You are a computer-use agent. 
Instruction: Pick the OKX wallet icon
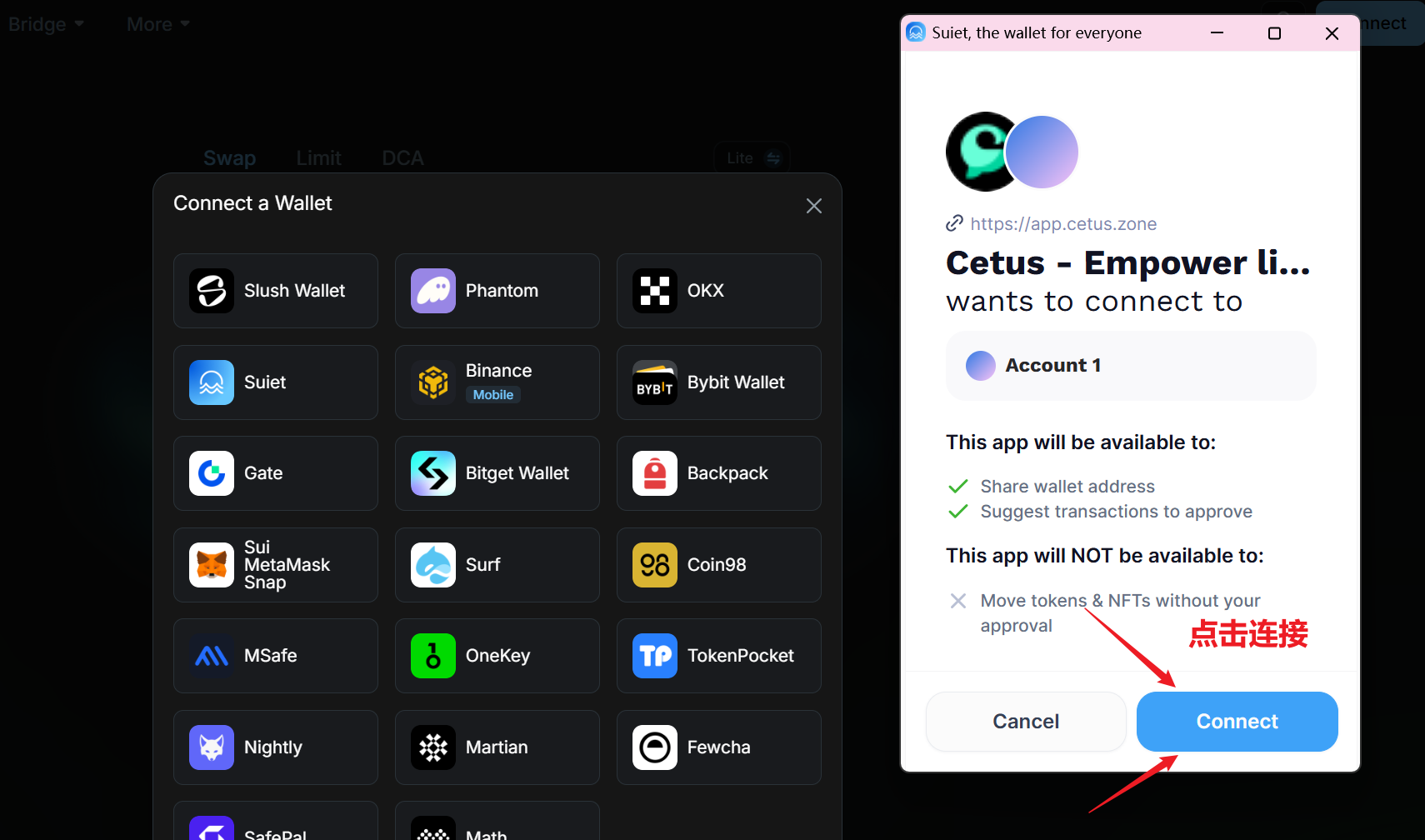tap(655, 291)
